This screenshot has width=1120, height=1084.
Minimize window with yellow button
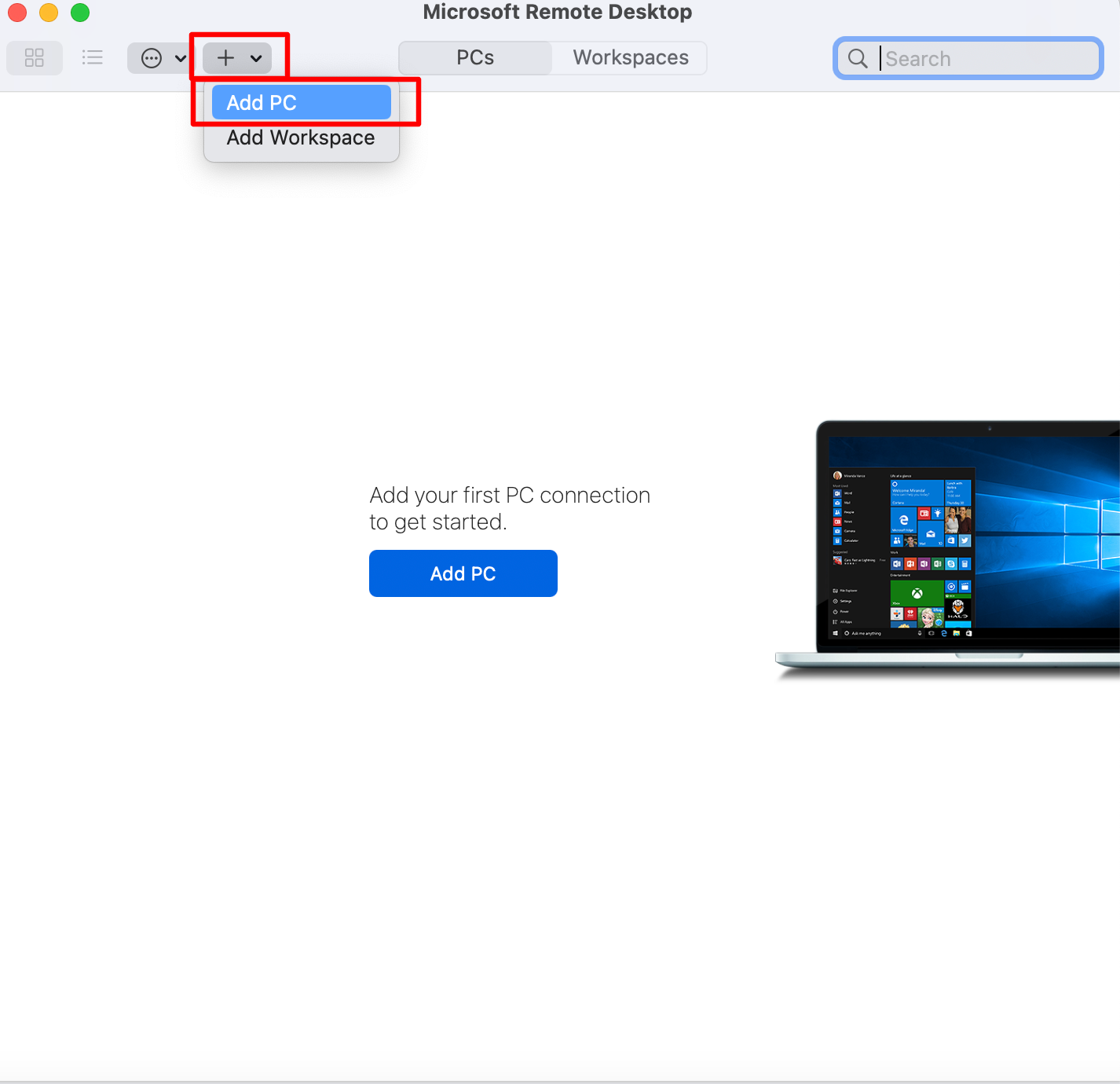(x=49, y=12)
